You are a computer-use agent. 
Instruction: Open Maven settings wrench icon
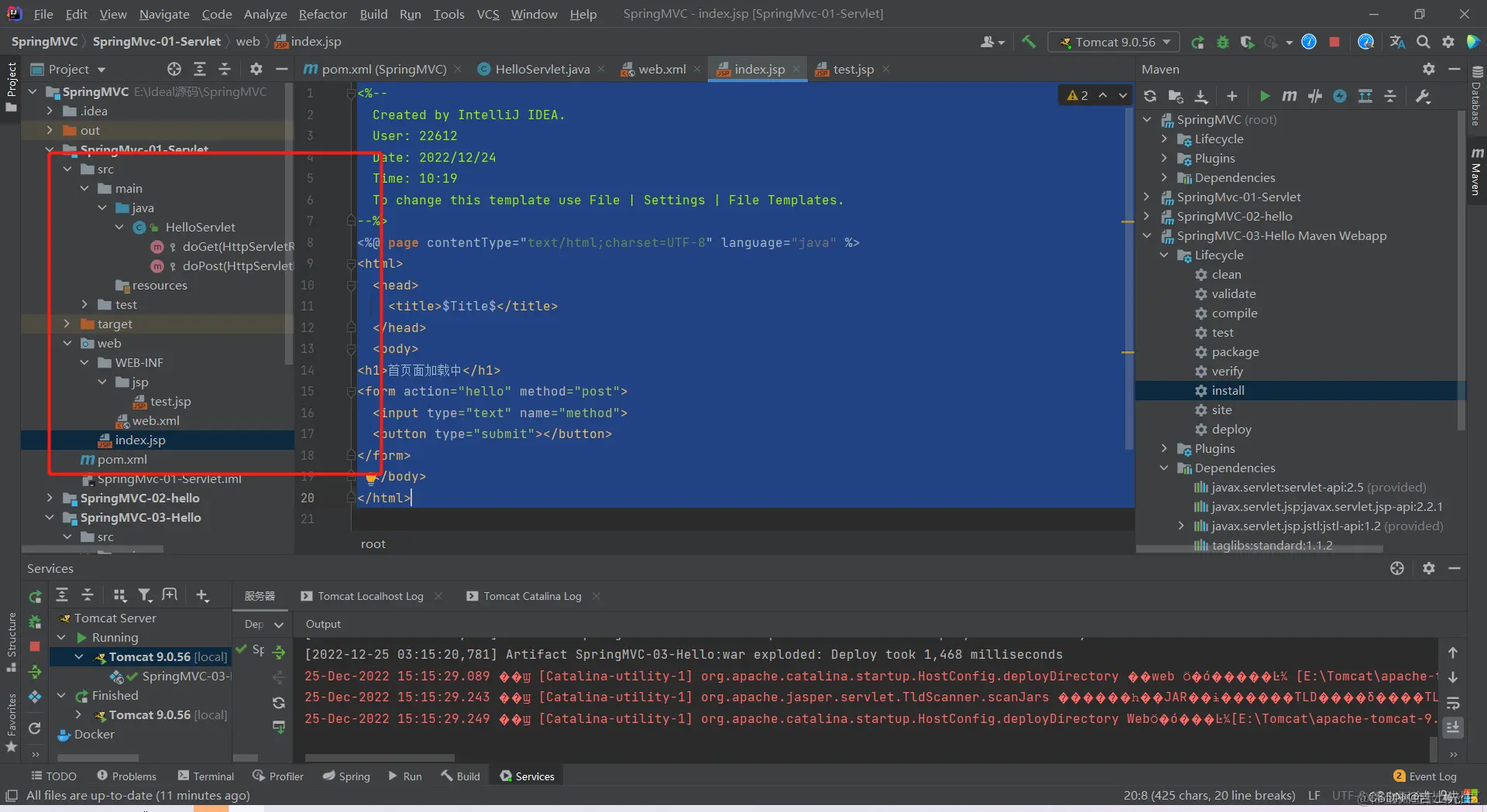(x=1423, y=96)
